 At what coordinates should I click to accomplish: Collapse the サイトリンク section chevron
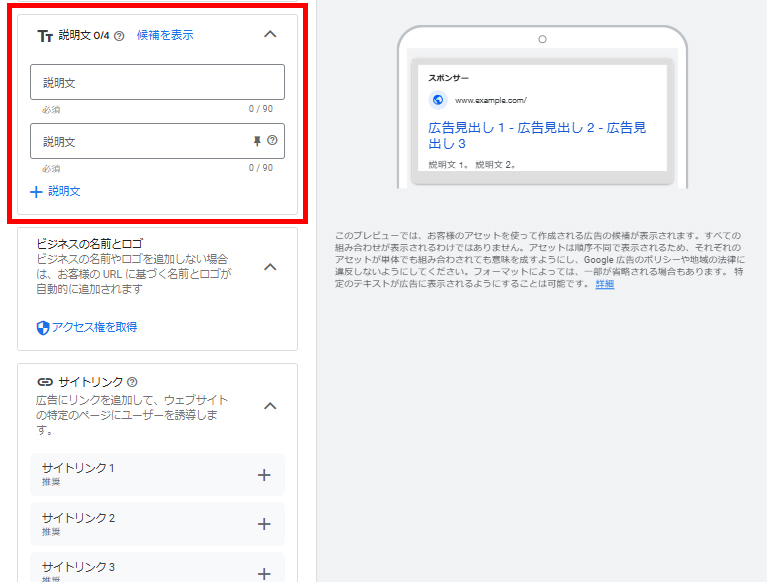(x=269, y=406)
